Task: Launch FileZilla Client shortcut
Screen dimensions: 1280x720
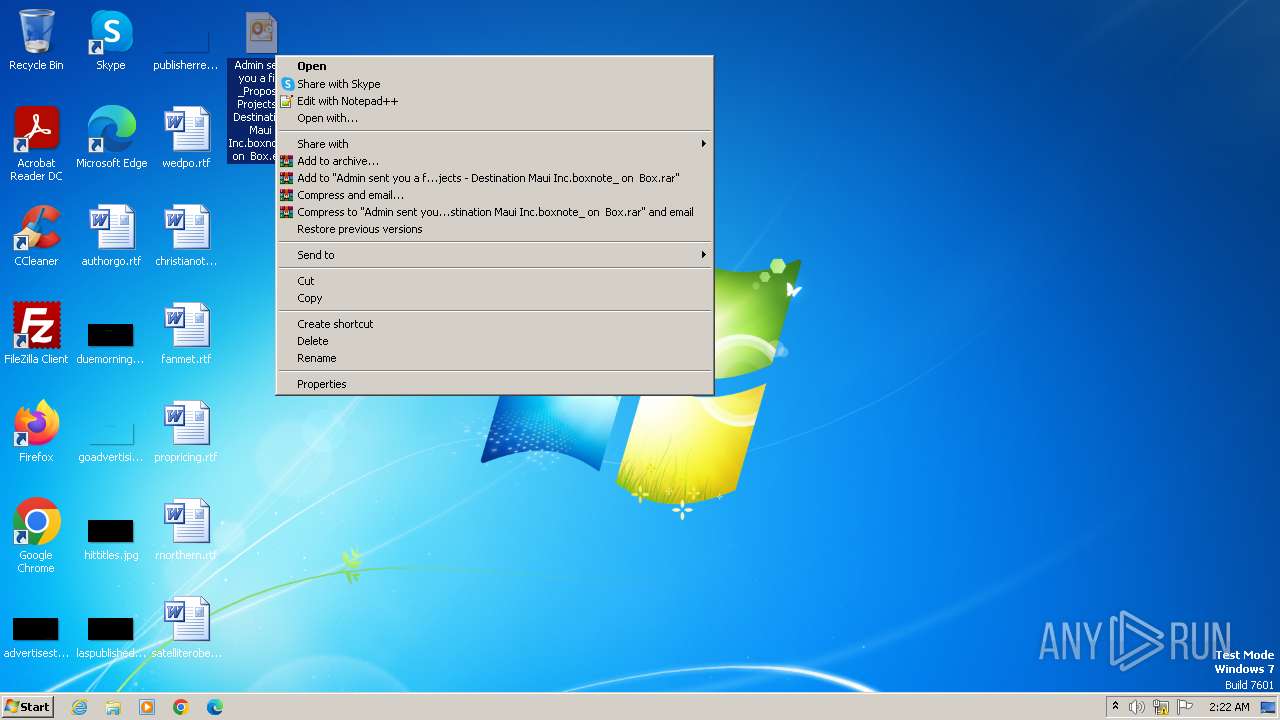Action: tap(36, 334)
